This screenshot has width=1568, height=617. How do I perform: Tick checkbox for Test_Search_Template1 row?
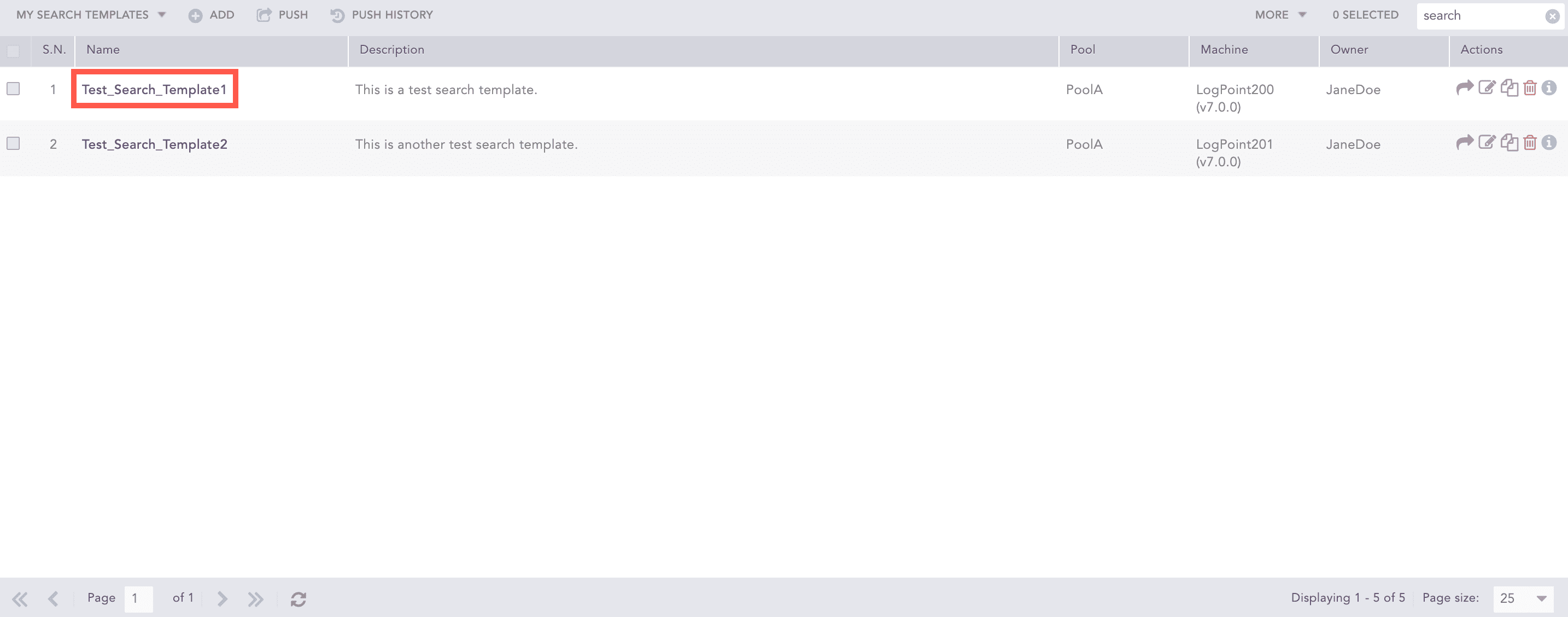pyautogui.click(x=13, y=89)
